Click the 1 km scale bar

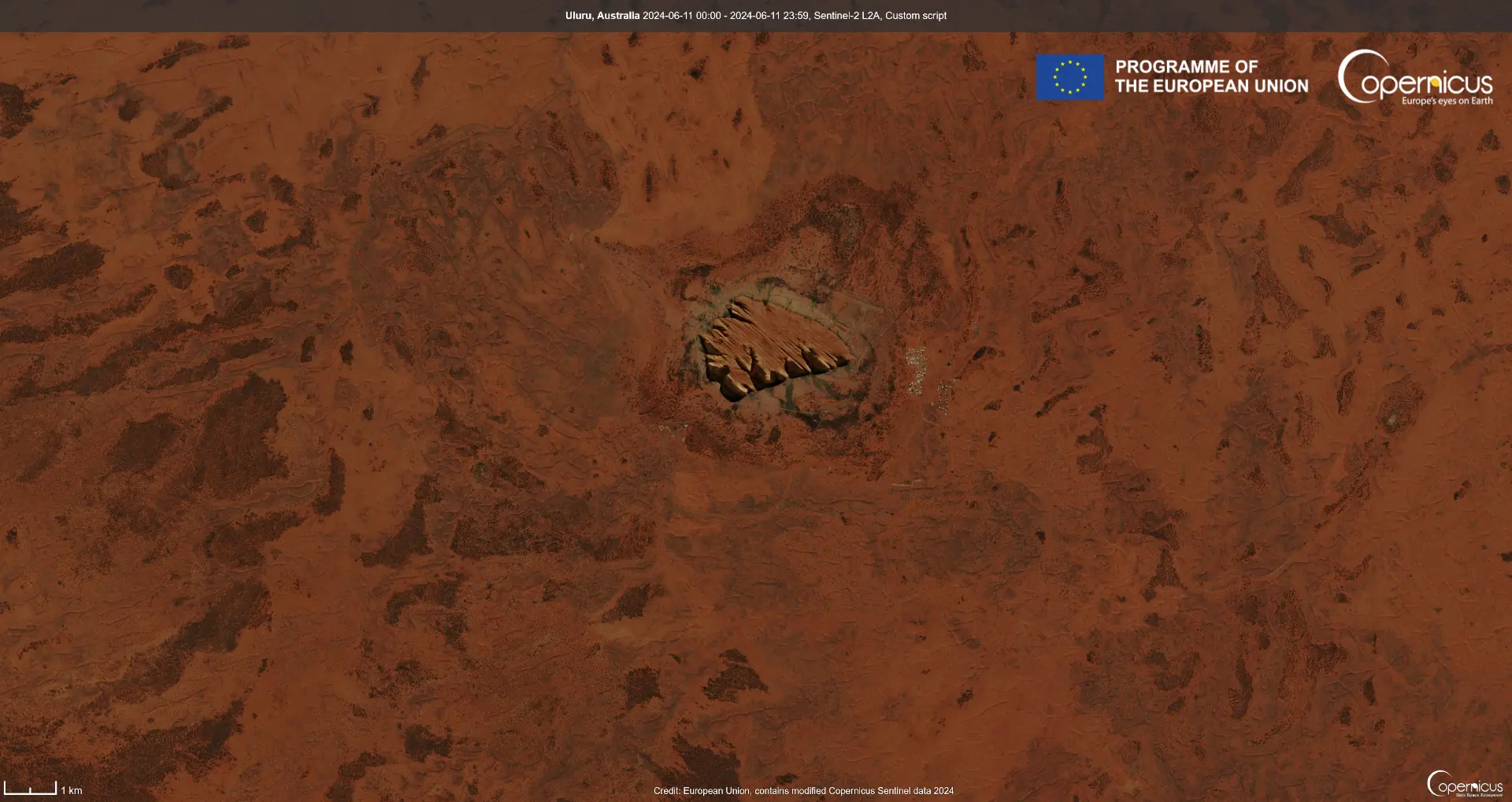[x=30, y=788]
